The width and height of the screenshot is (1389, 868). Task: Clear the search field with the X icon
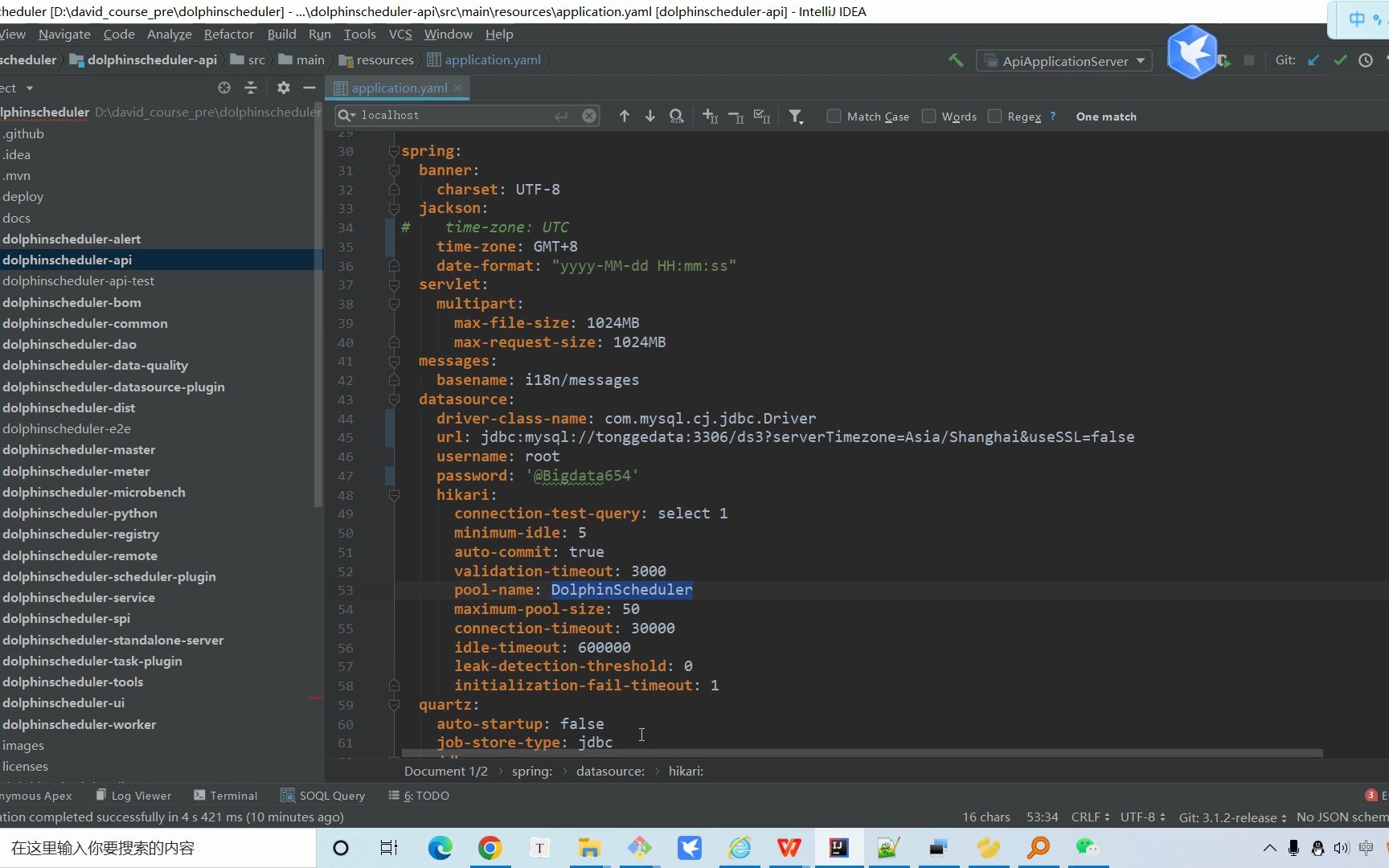point(589,116)
